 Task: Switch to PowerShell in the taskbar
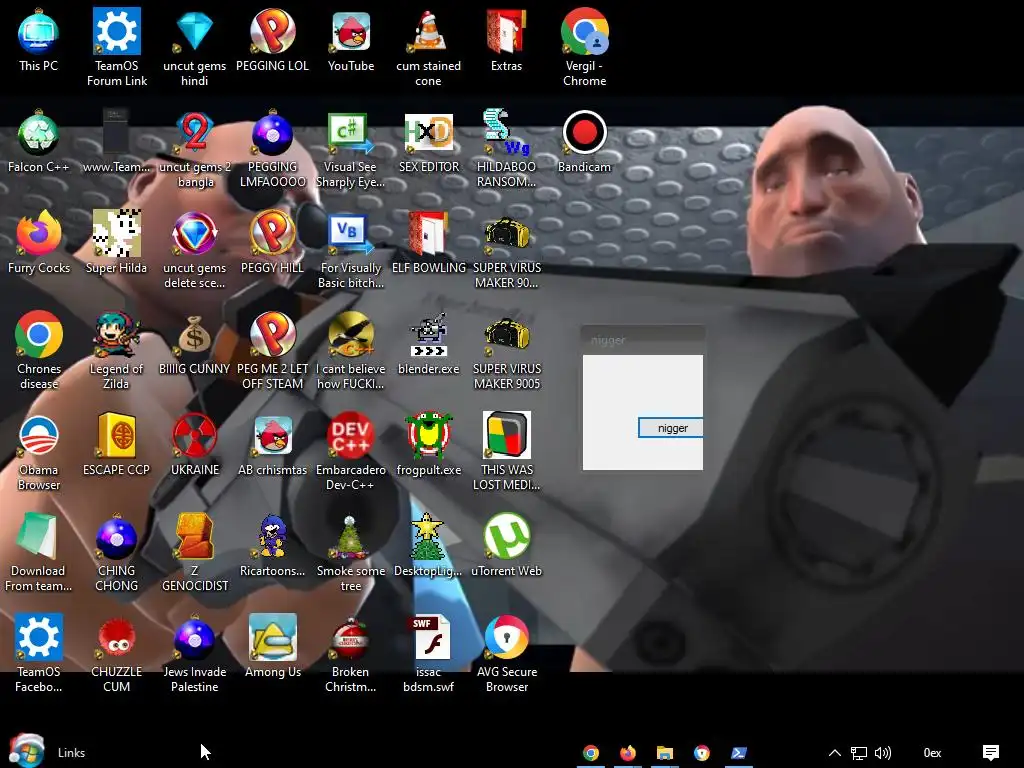tap(739, 753)
